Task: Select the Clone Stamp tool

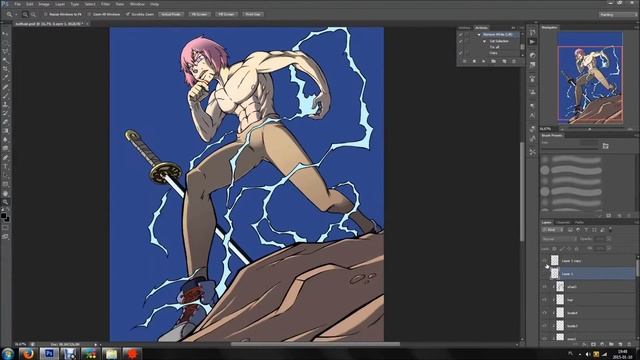Action: (x=5, y=104)
